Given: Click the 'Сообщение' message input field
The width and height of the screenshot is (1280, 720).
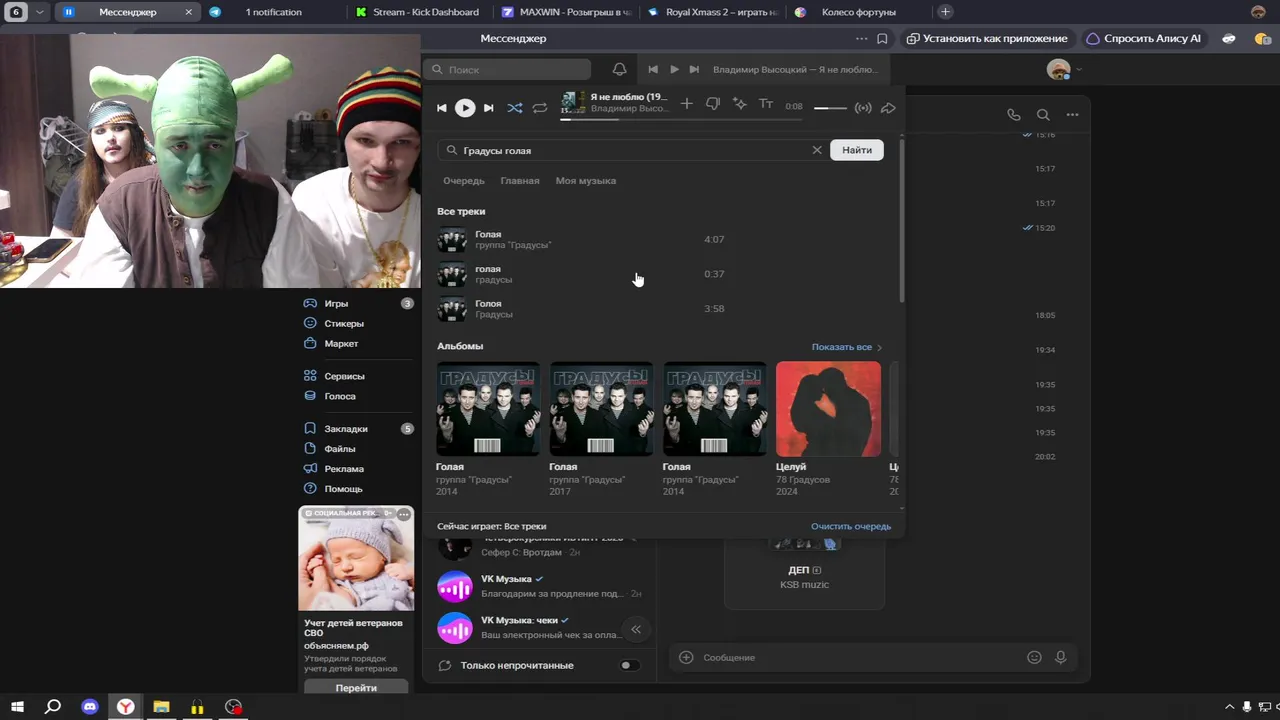Looking at the screenshot, I should click(860, 657).
